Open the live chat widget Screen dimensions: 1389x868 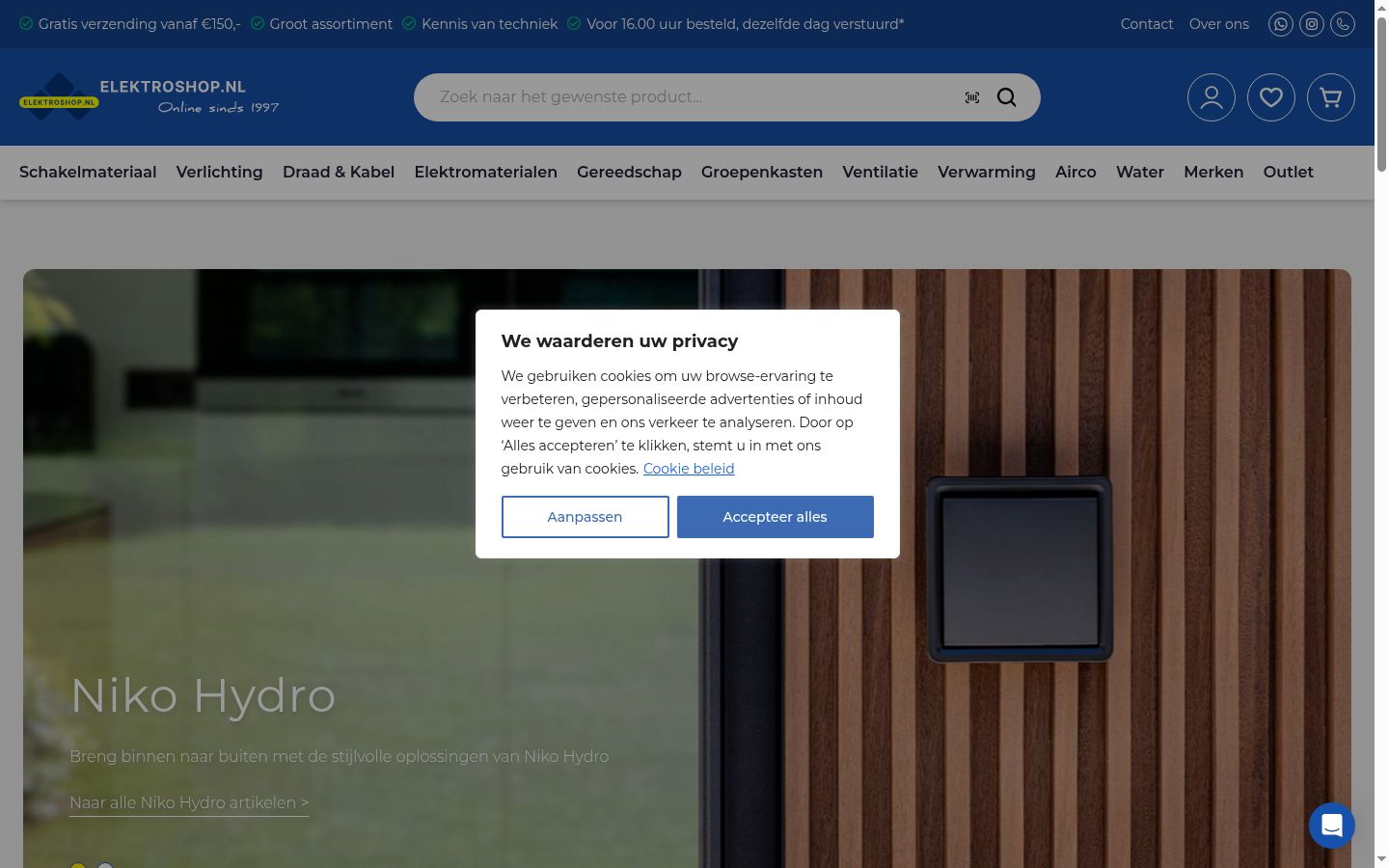tap(1332, 826)
